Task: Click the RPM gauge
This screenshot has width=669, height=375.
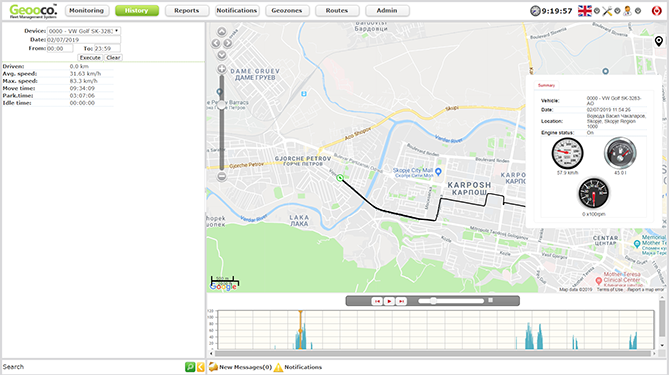Action: pos(593,194)
